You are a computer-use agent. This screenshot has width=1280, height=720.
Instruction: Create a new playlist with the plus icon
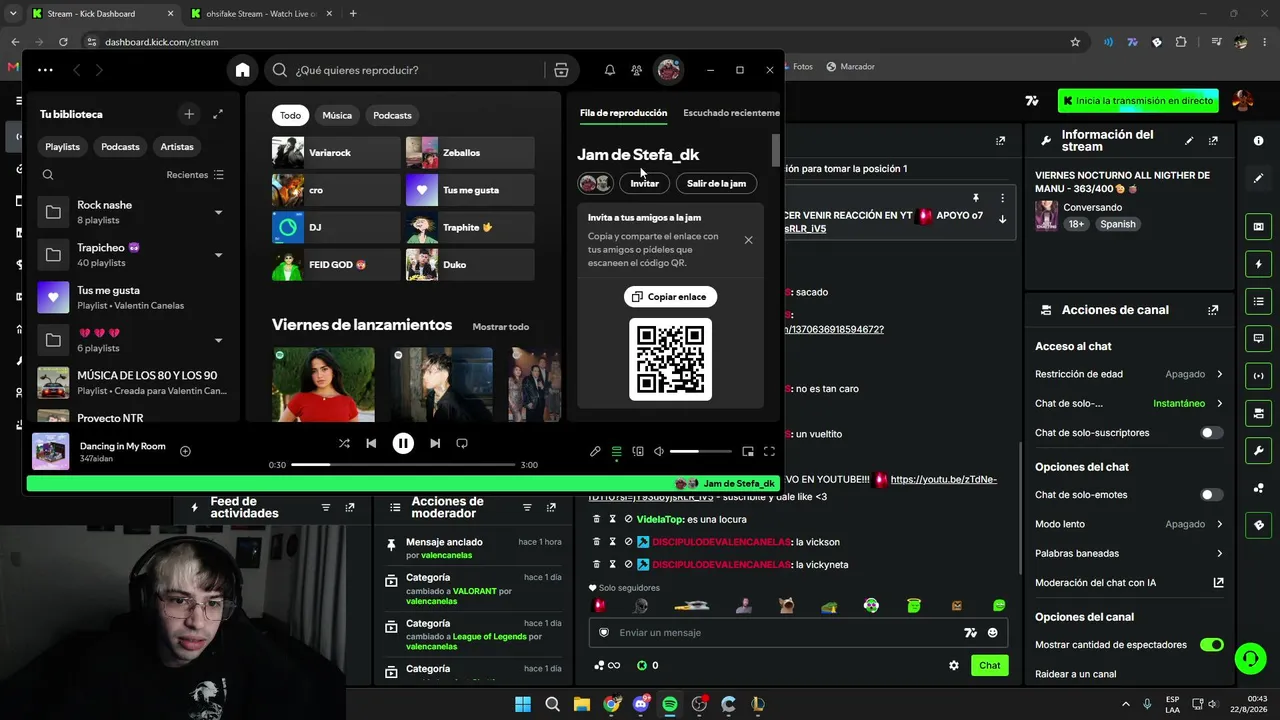click(189, 114)
